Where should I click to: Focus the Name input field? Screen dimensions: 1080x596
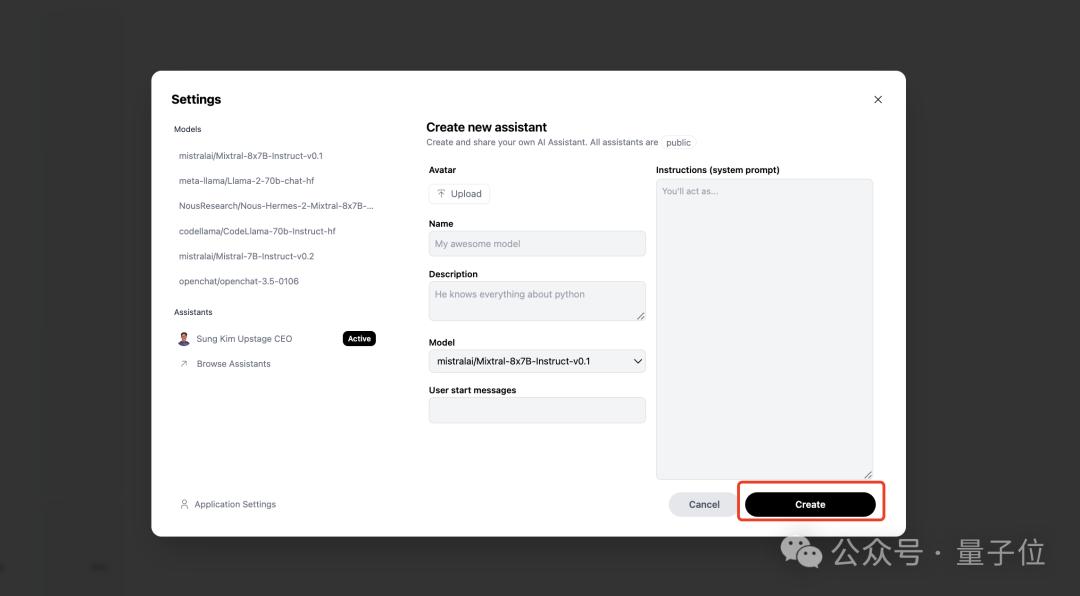(x=537, y=243)
